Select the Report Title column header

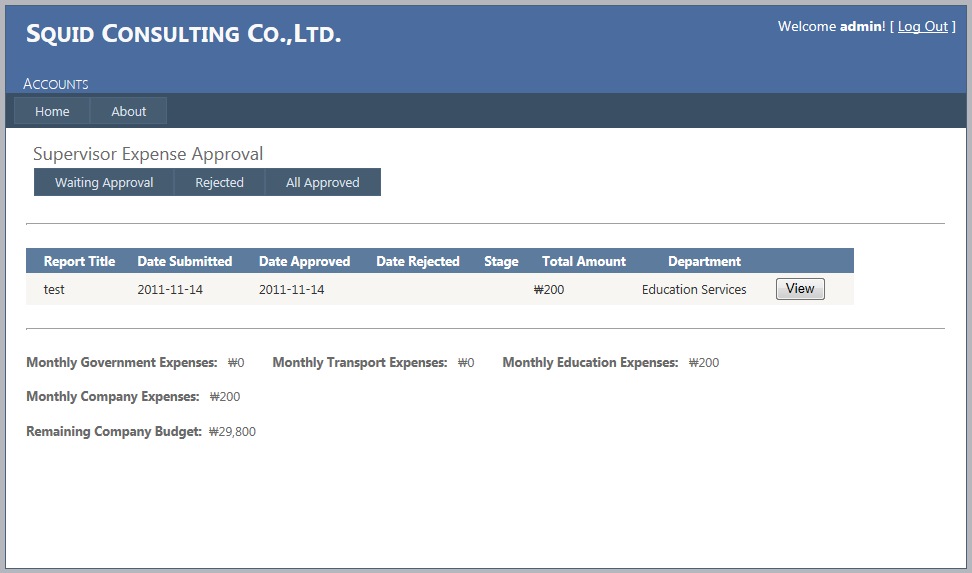tap(79, 261)
